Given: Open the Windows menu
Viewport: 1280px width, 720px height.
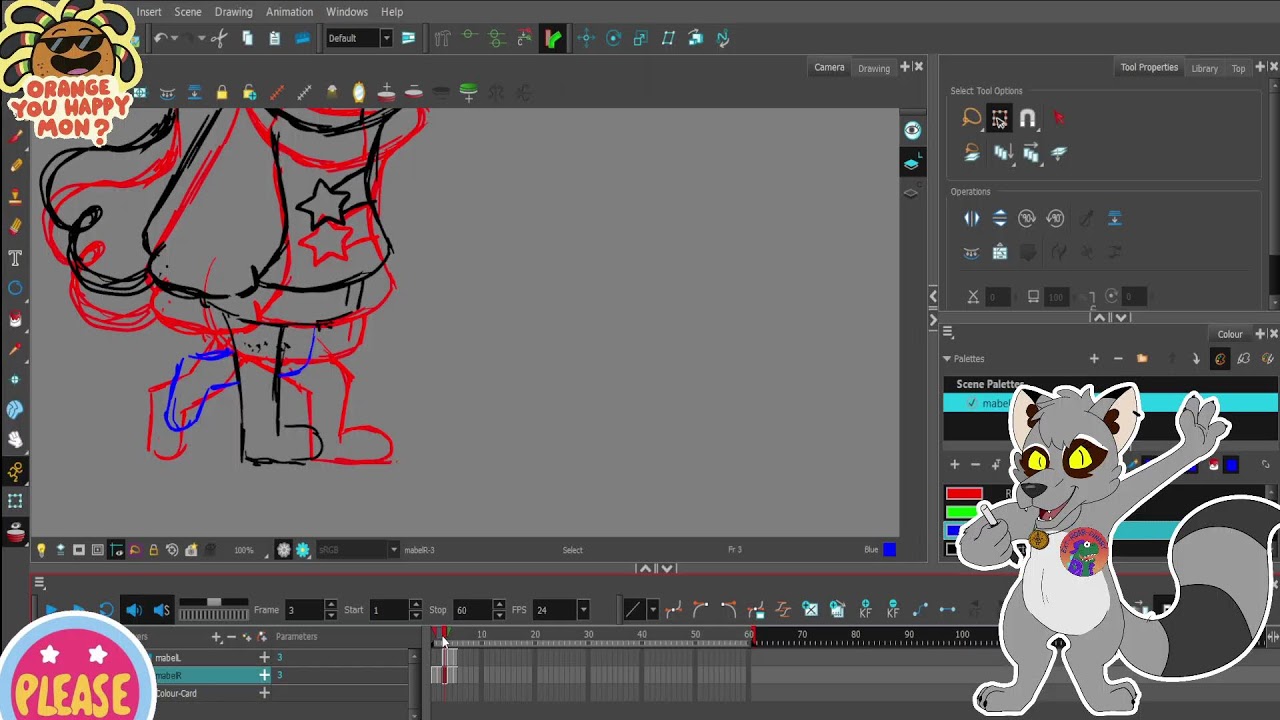Looking at the screenshot, I should click(347, 12).
